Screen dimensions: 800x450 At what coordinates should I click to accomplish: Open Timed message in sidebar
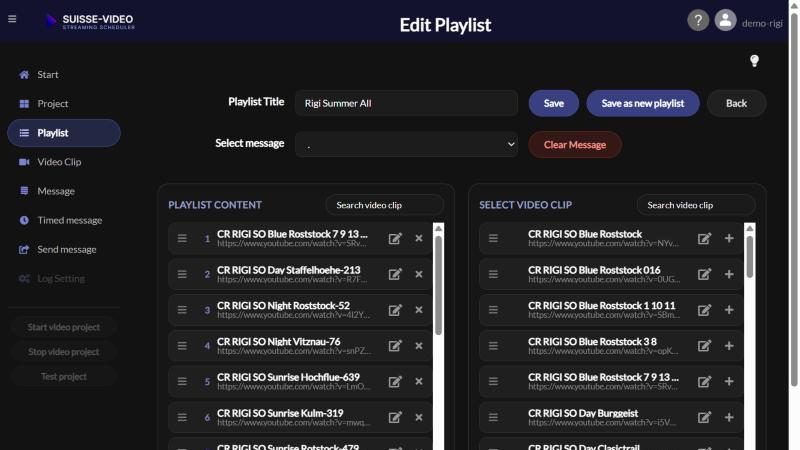pyautogui.click(x=64, y=220)
